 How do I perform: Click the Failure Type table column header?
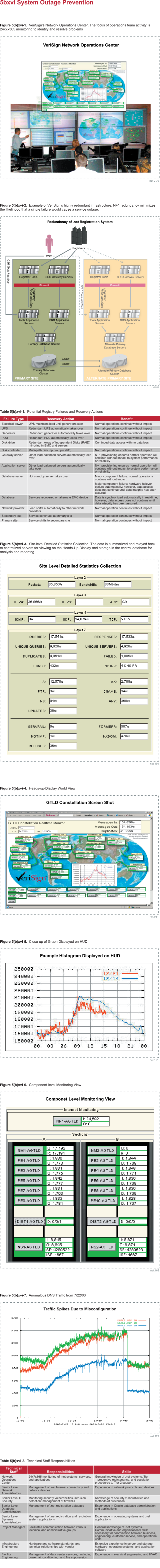coord(13,419)
